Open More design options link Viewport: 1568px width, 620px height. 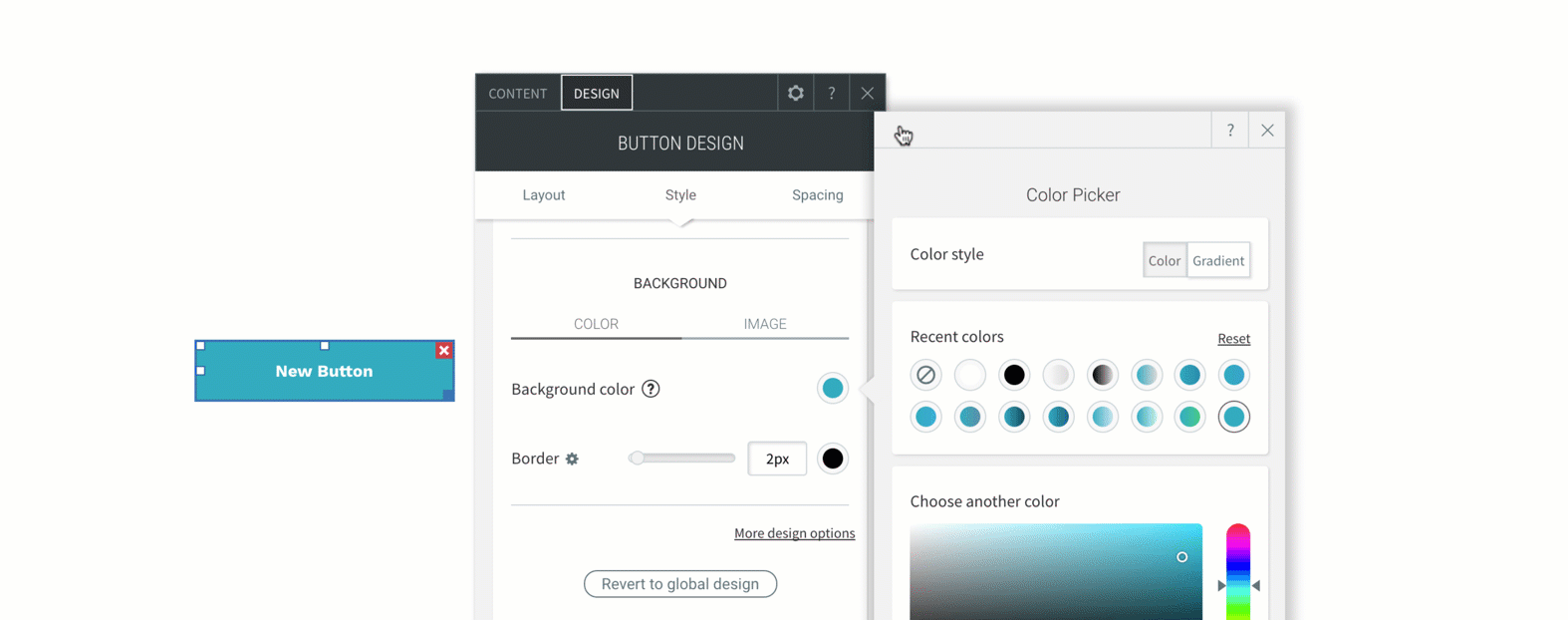[794, 533]
